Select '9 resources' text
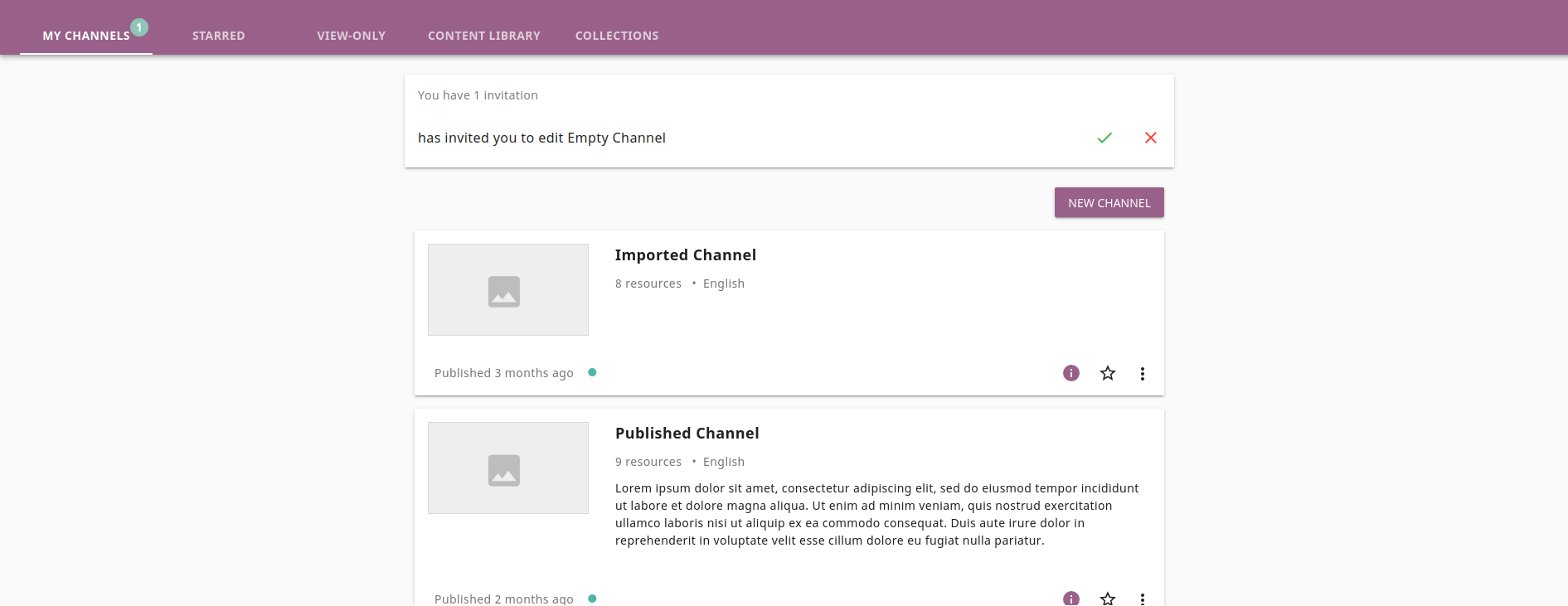The image size is (1568, 606). (648, 462)
